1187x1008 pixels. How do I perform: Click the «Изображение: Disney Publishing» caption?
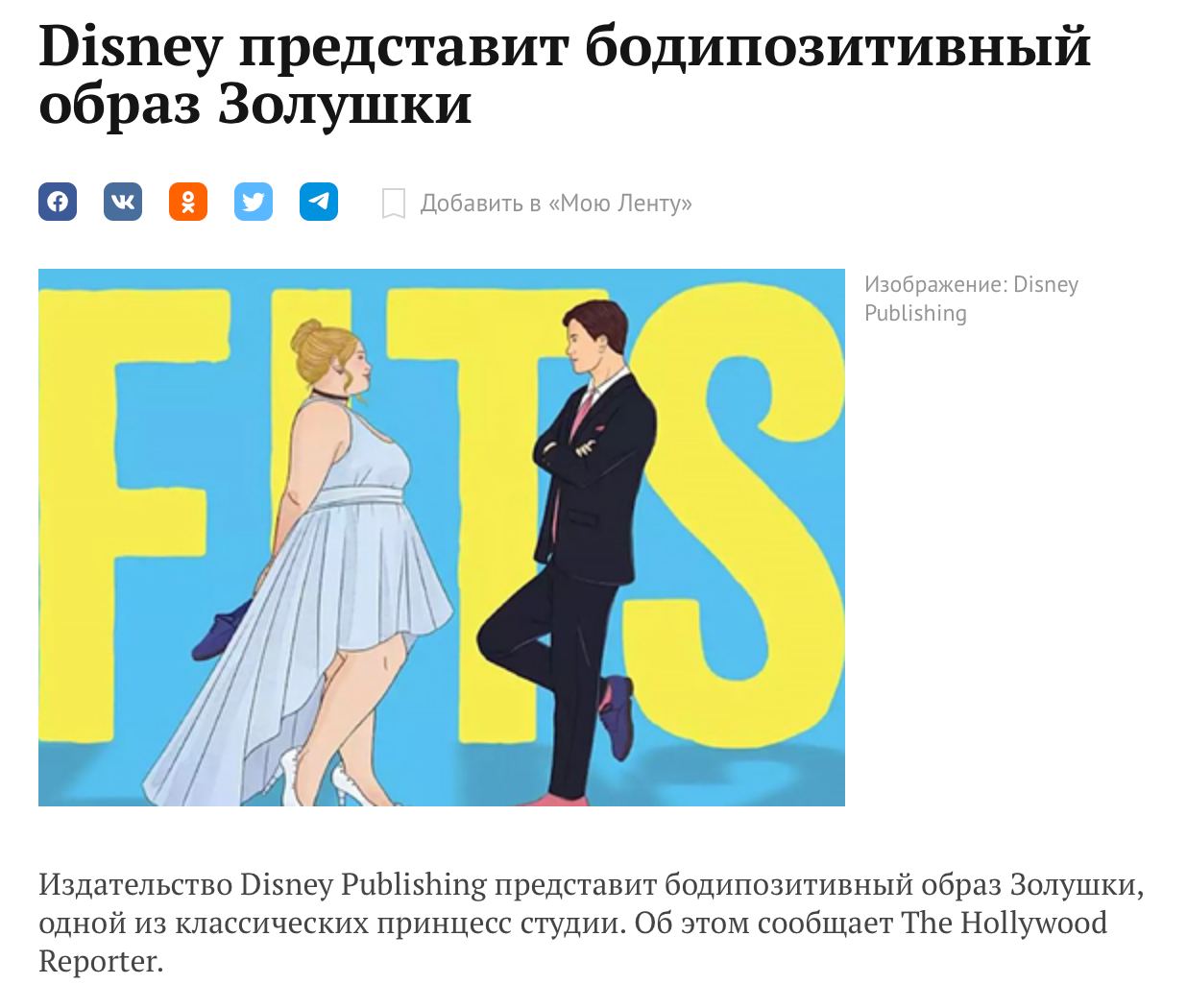click(971, 299)
